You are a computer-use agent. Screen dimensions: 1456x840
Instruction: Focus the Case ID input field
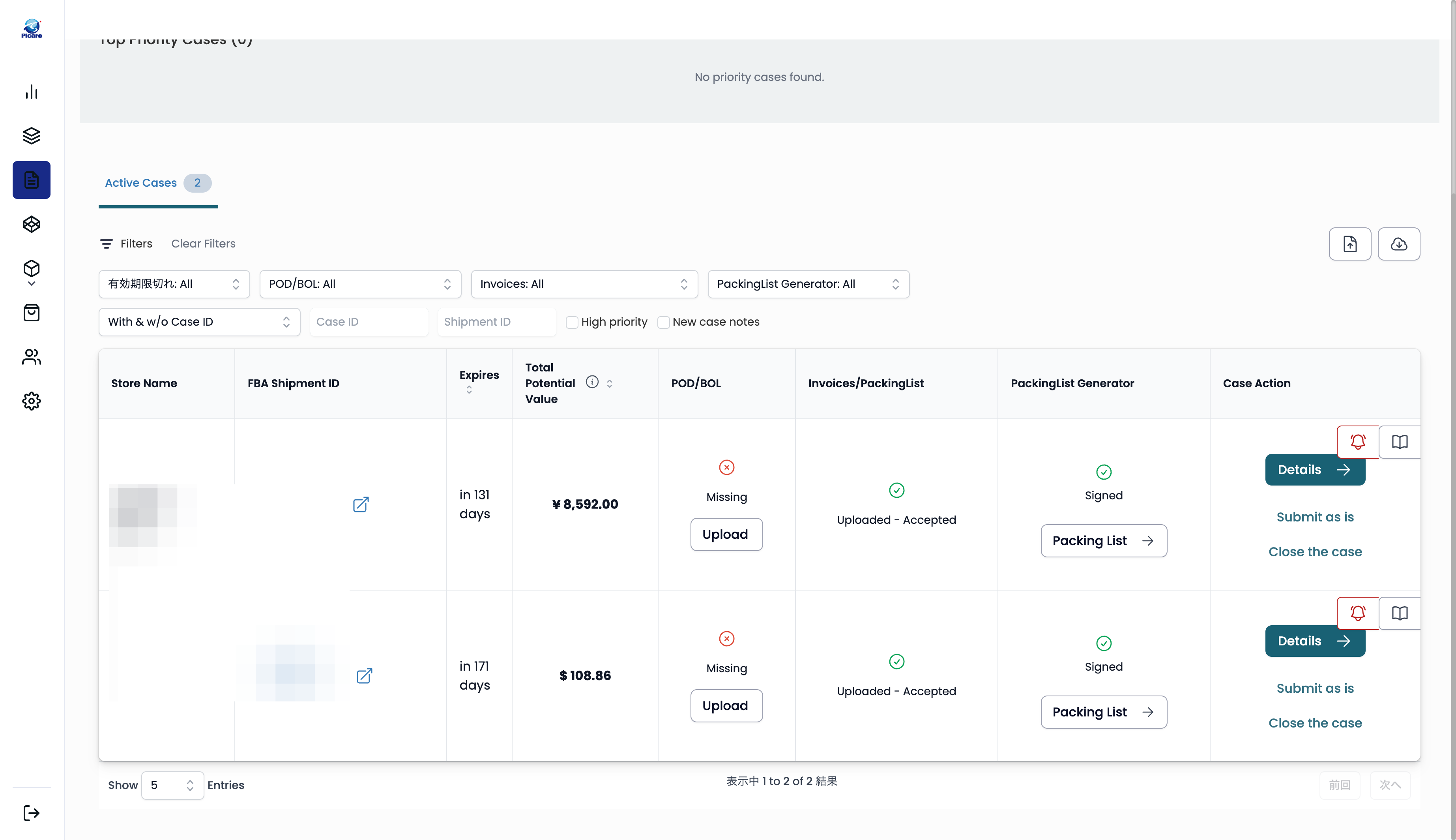pos(369,322)
